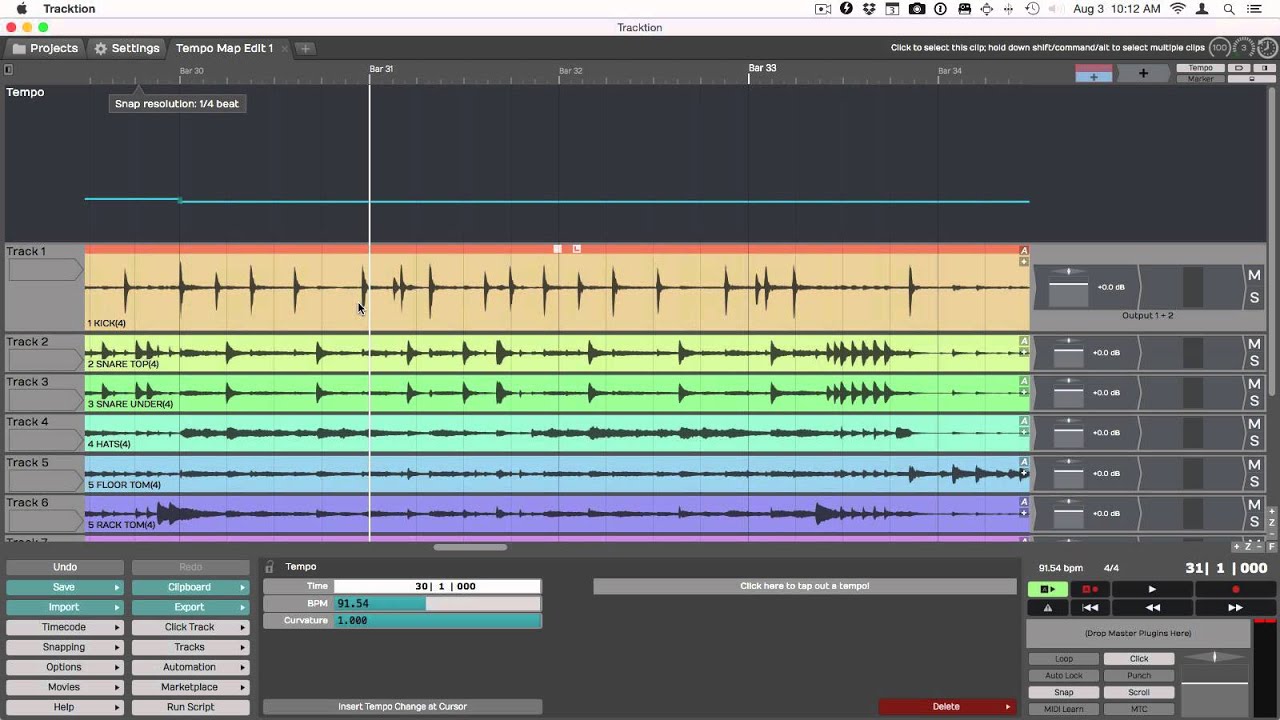This screenshot has width=1280, height=720.
Task: Click the red-blue add new track icon
Action: click(x=1094, y=73)
